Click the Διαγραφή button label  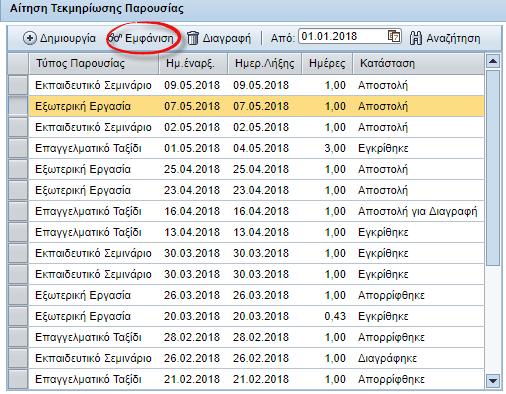coord(227,39)
